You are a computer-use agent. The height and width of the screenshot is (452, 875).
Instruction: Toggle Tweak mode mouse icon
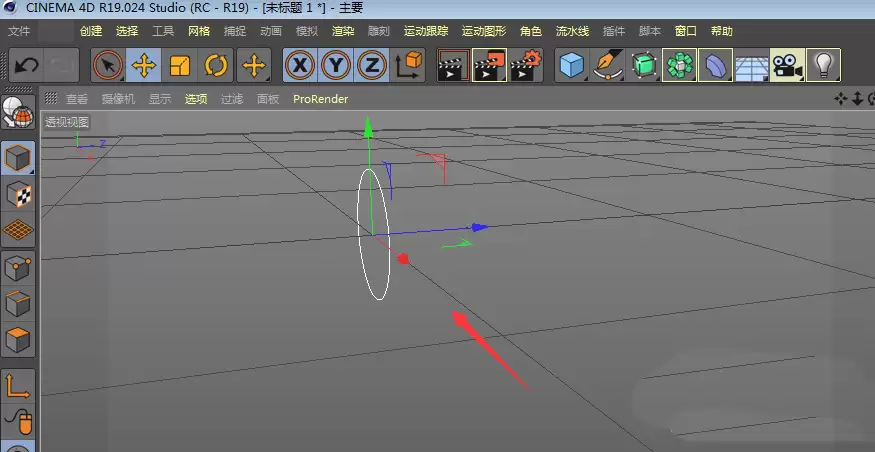click(18, 422)
